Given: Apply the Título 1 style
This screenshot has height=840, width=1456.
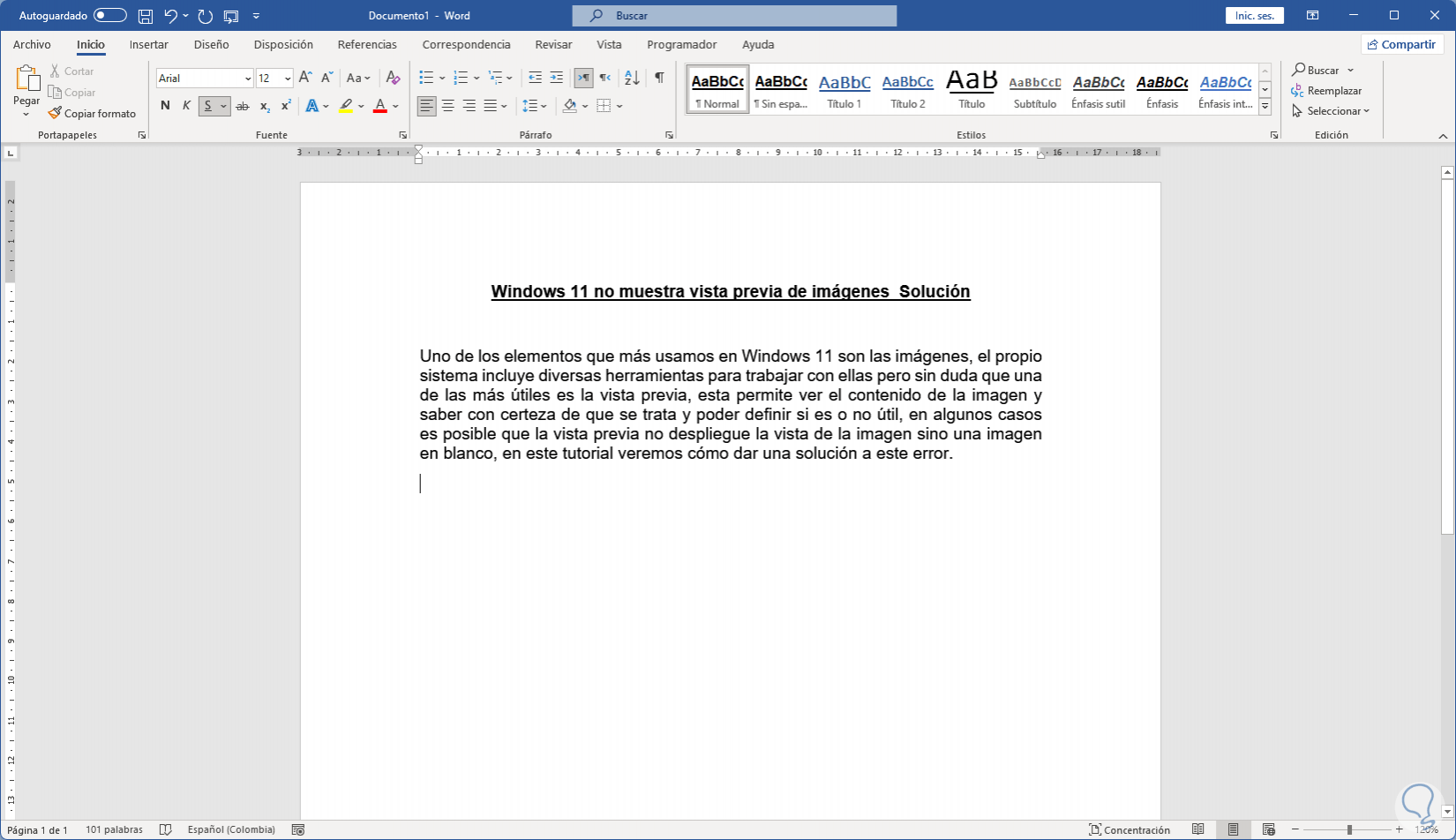Looking at the screenshot, I should point(844,89).
